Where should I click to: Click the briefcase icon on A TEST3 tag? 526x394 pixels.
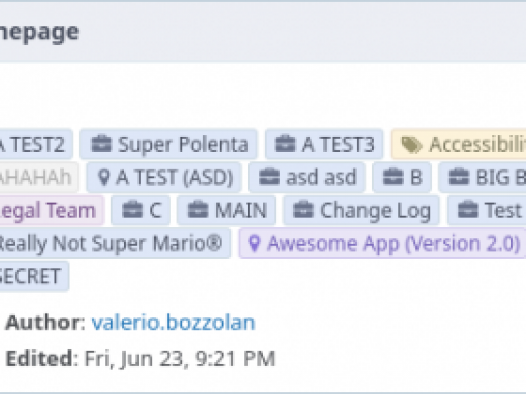click(x=285, y=144)
